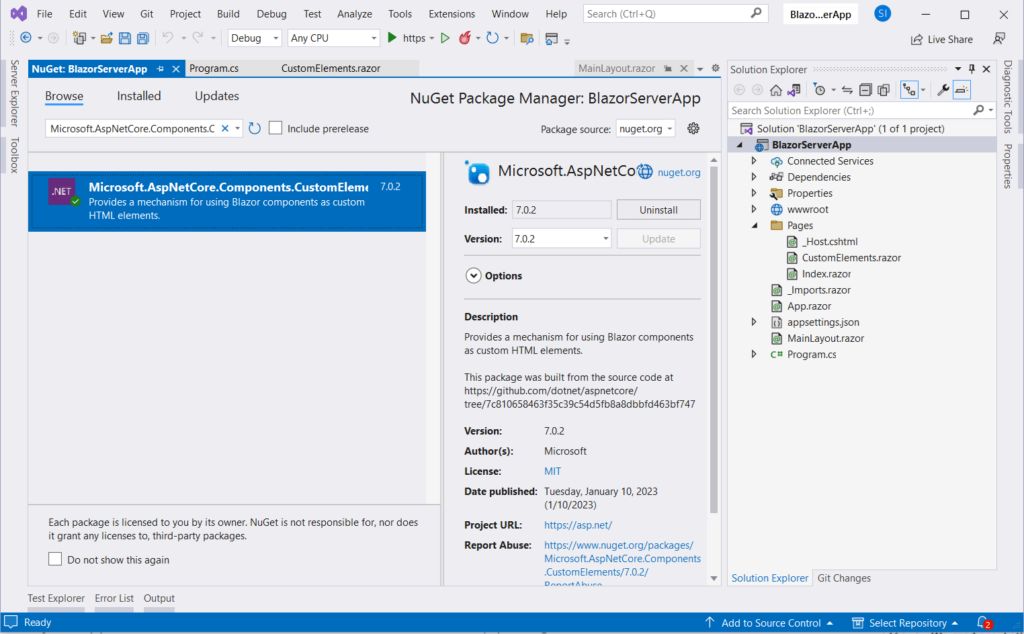Expand the Dependencies node in Solution Explorer
The height and width of the screenshot is (634, 1024).
click(x=753, y=176)
